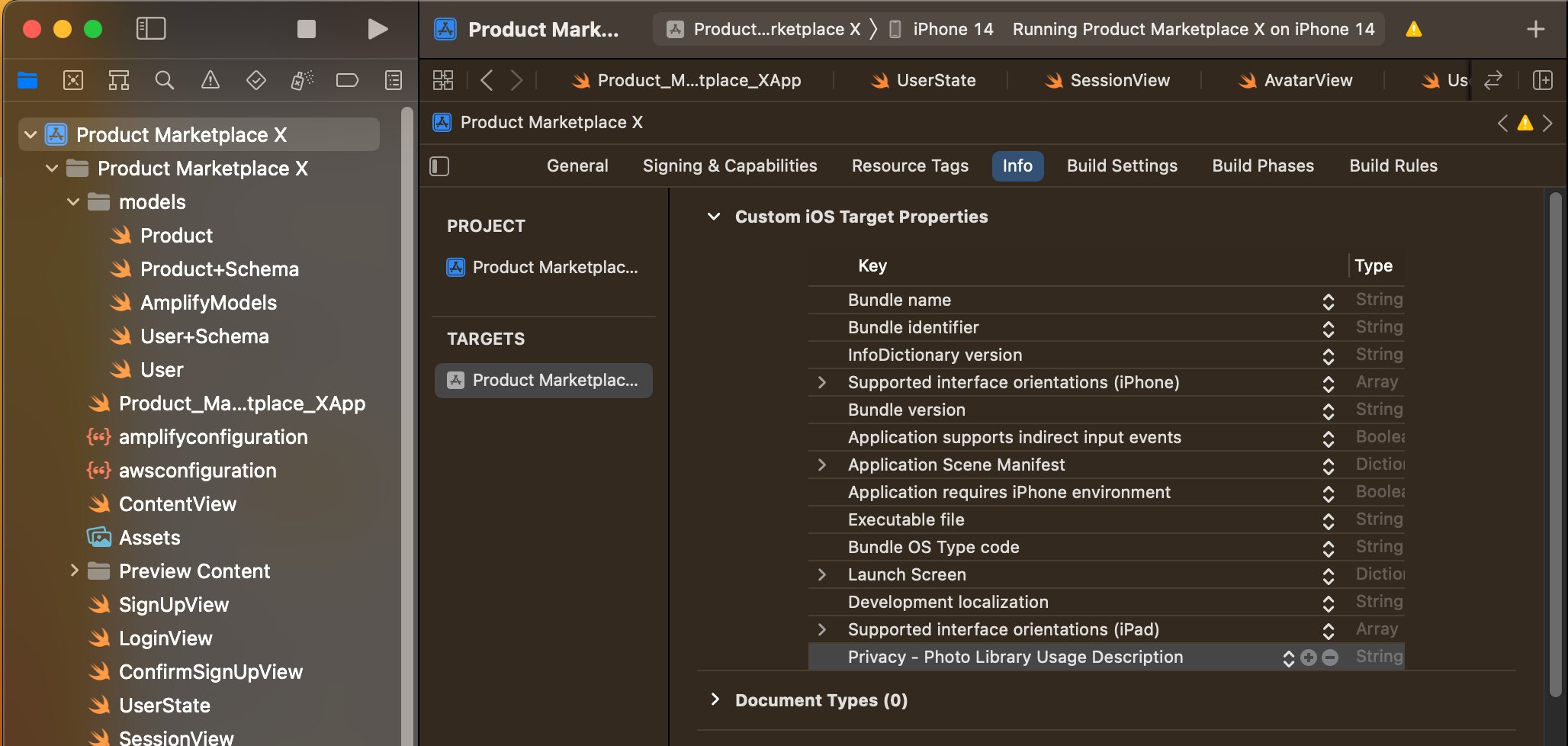
Task: Go forward in editor history
Action: point(517,80)
